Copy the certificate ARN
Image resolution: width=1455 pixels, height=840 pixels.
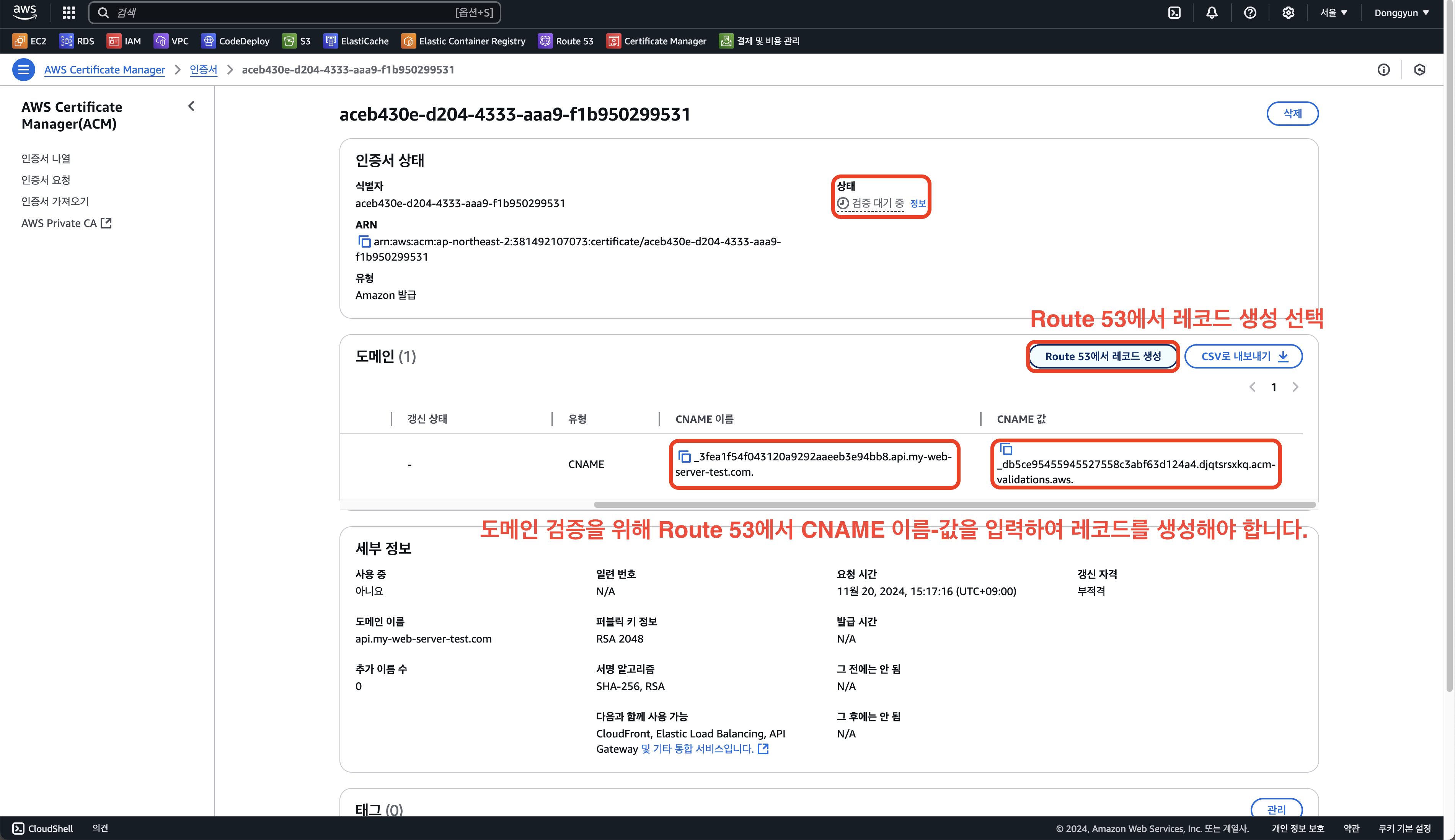364,241
